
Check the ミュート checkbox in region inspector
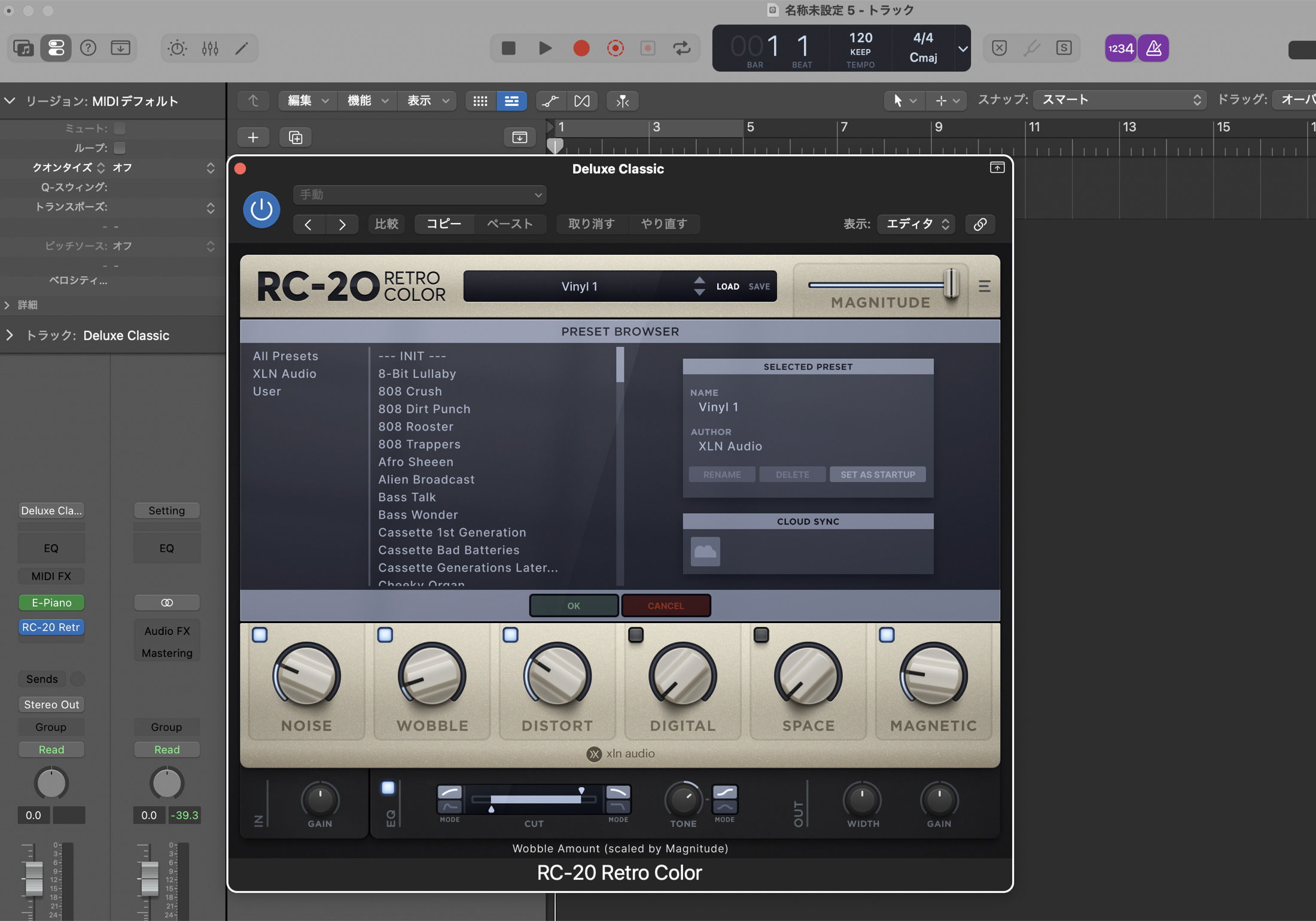click(120, 129)
